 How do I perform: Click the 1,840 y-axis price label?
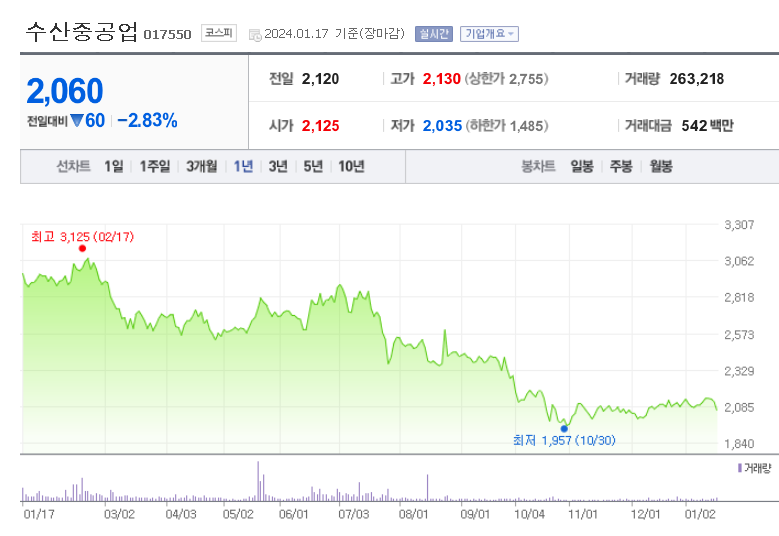click(739, 444)
